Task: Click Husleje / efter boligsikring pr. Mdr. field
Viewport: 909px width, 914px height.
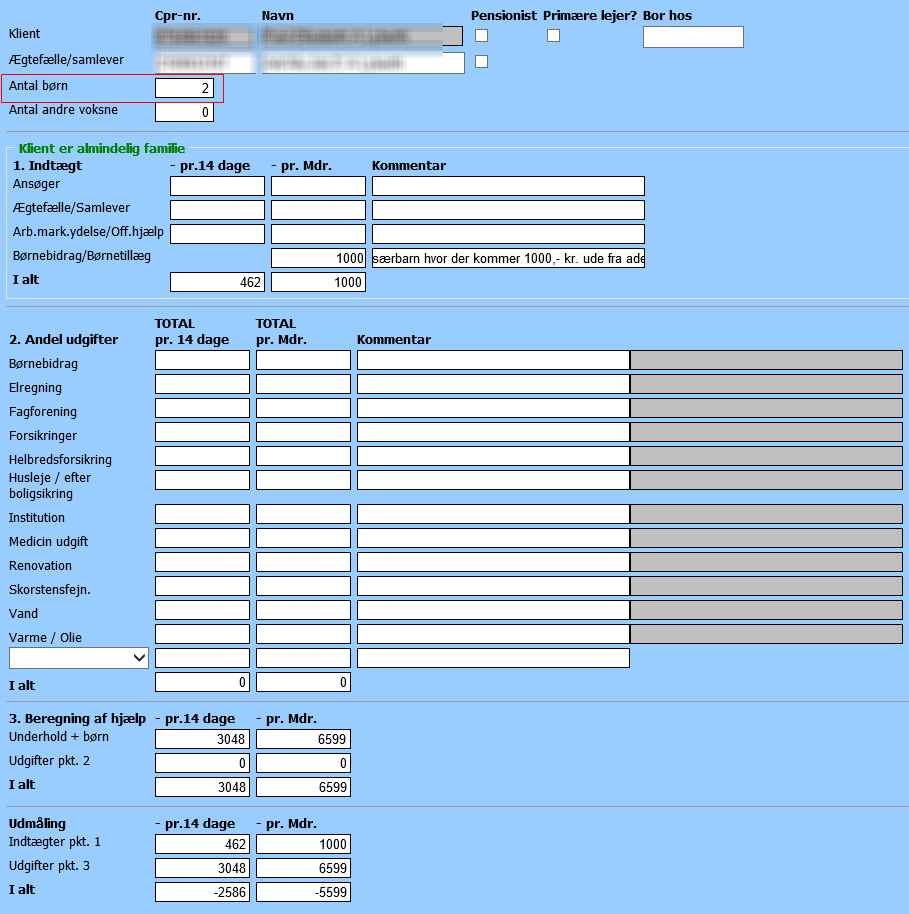Action: tap(303, 480)
